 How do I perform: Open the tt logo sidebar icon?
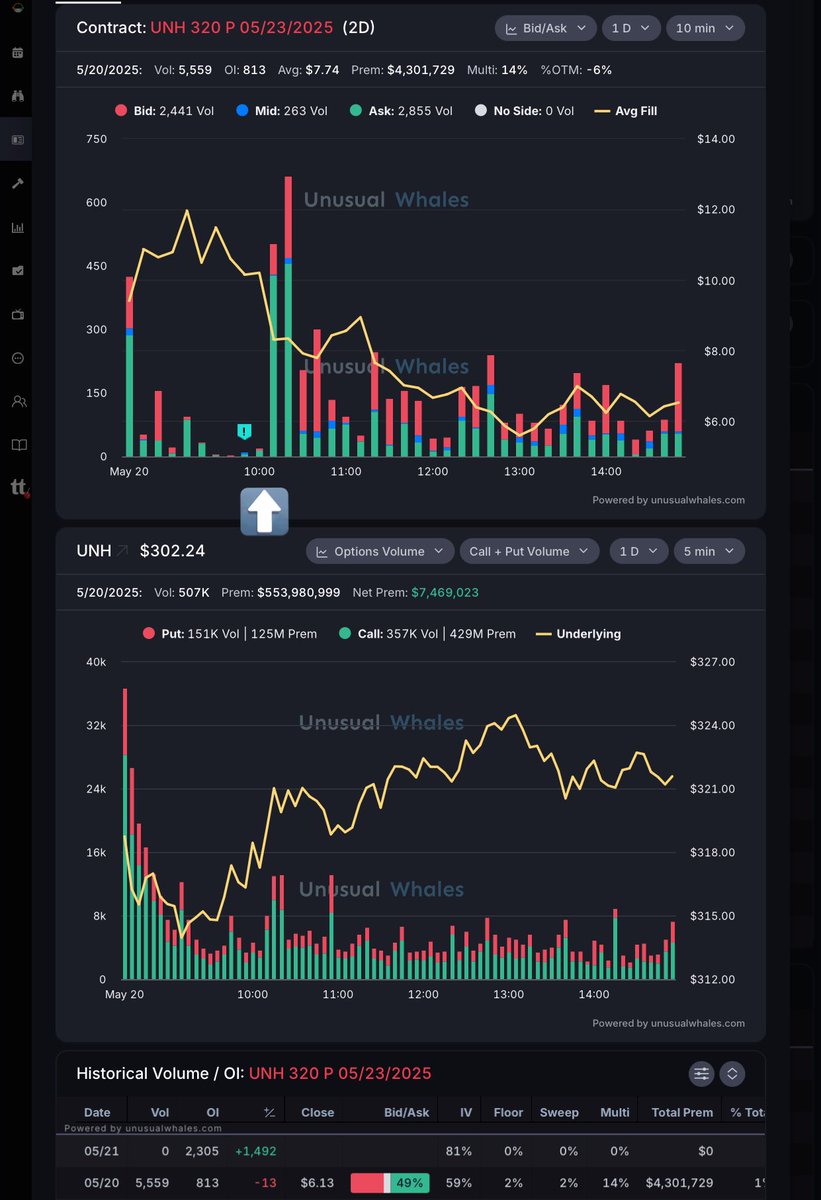(18, 488)
